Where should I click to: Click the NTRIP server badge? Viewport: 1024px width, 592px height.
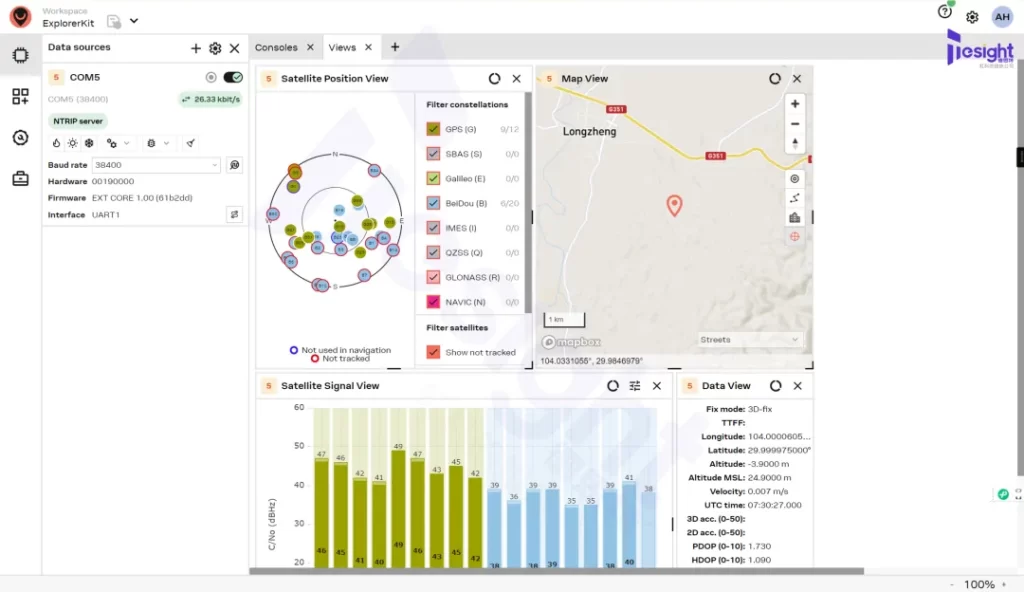[x=78, y=121]
